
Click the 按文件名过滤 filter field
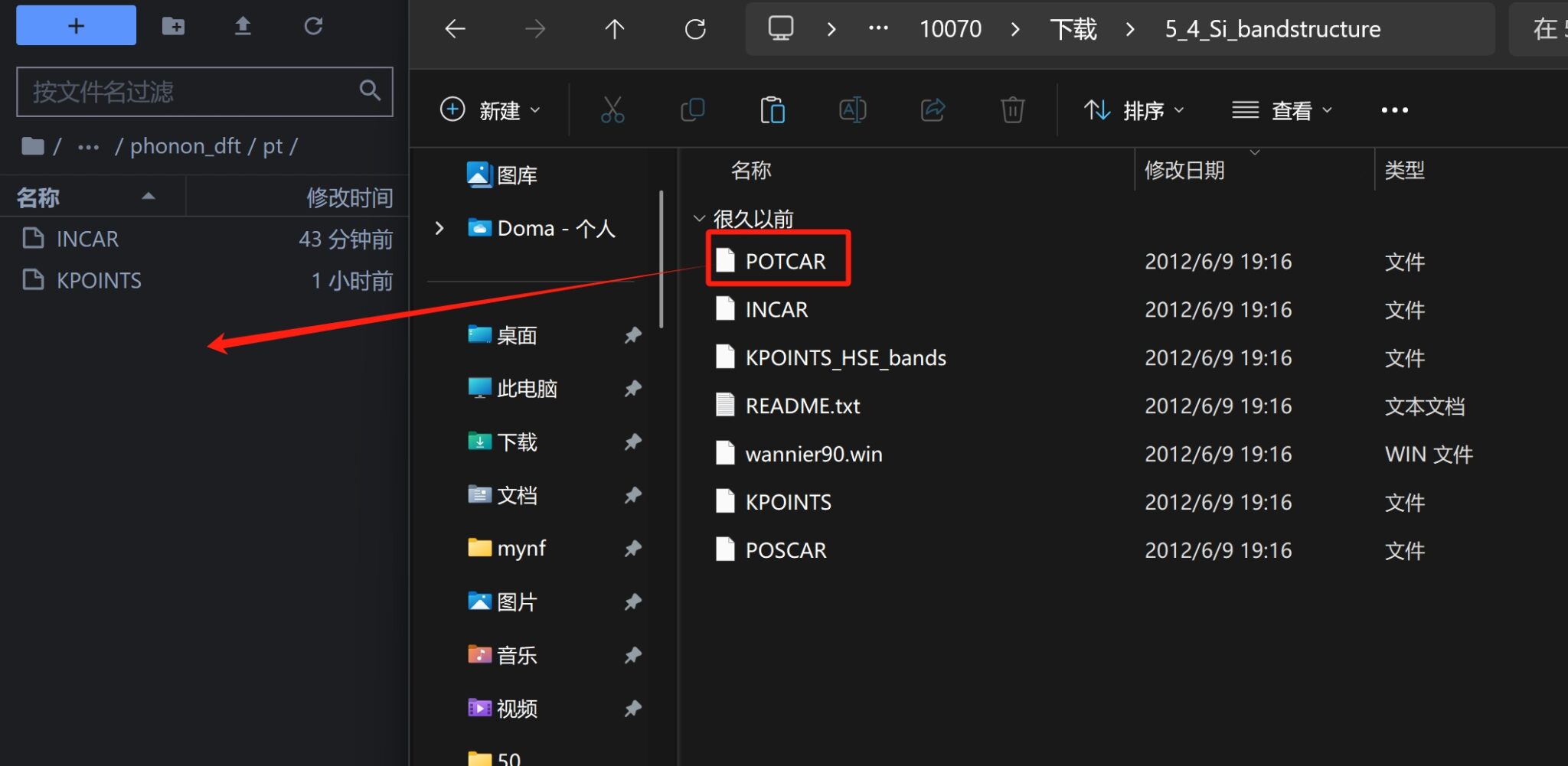[184, 91]
